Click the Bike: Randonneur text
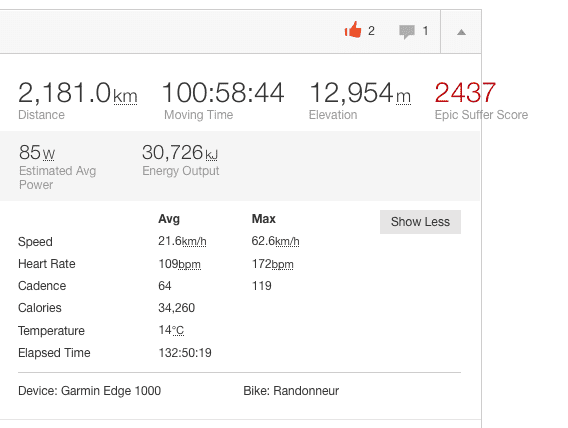This screenshot has height=428, width=568. [x=291, y=391]
